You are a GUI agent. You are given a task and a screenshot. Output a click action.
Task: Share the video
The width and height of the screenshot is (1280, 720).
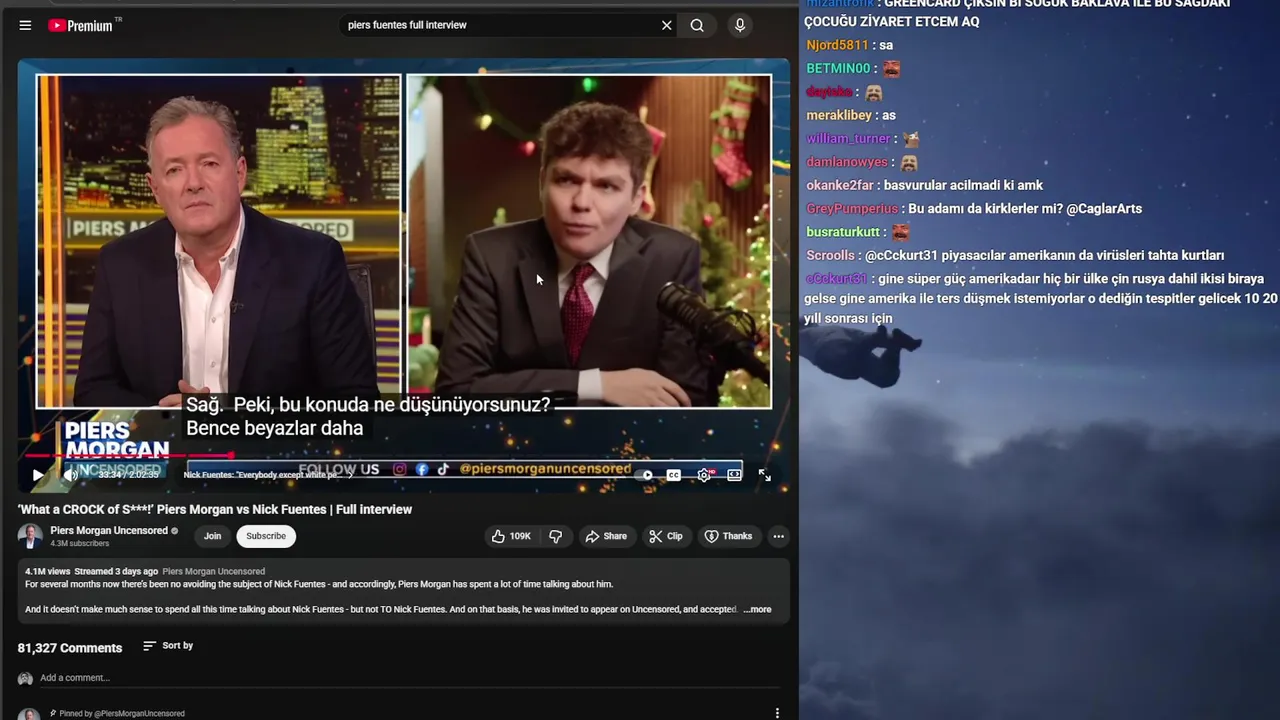606,536
